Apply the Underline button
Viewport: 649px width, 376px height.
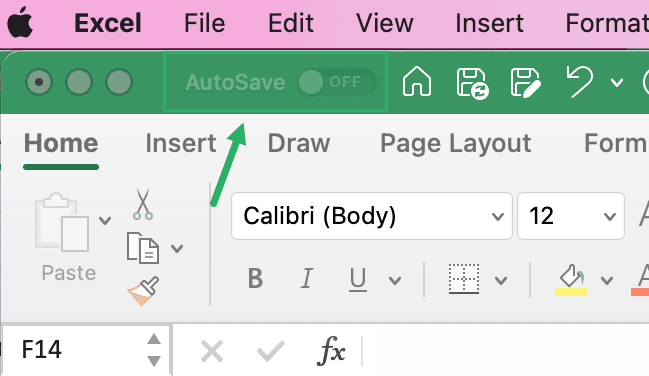tap(358, 279)
